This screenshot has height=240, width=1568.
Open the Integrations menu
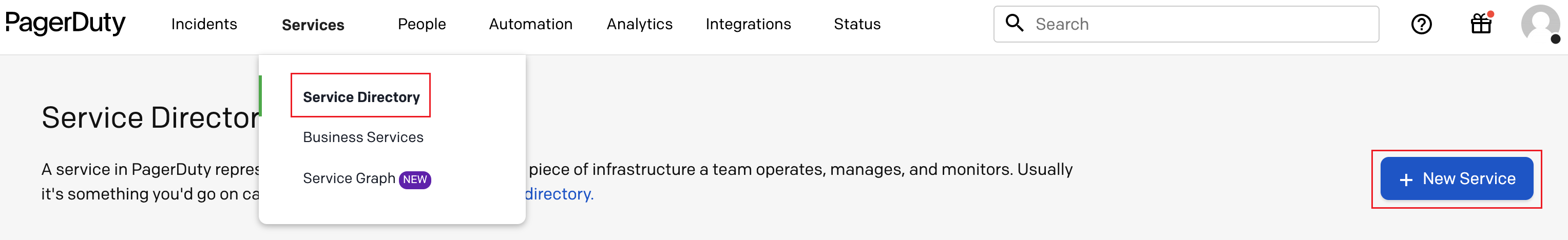[x=748, y=24]
